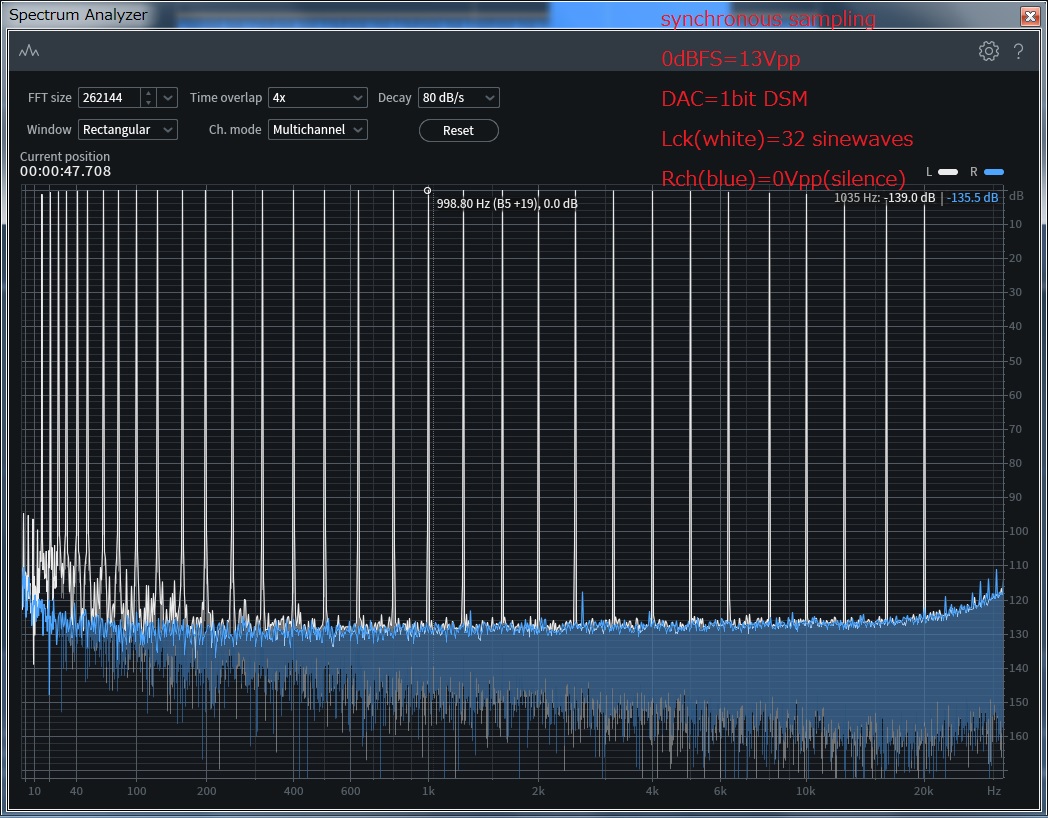Click the 'FFT size' label
Image resolution: width=1048 pixels, height=818 pixels.
(x=49, y=98)
